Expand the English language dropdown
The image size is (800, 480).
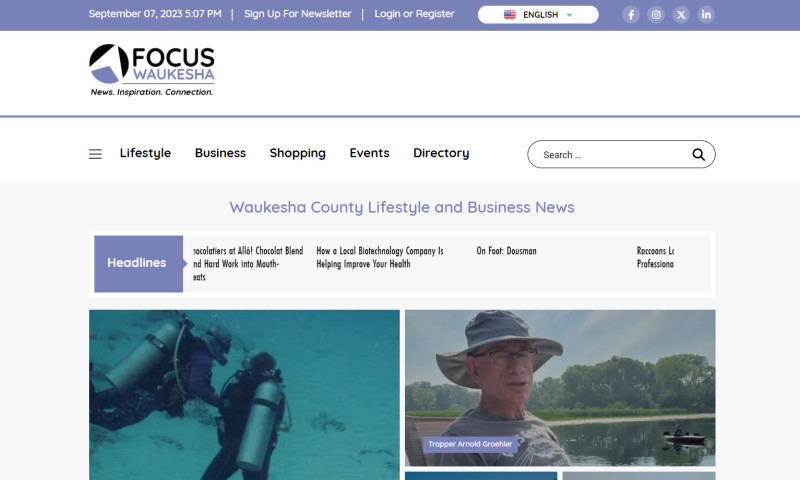[569, 16]
